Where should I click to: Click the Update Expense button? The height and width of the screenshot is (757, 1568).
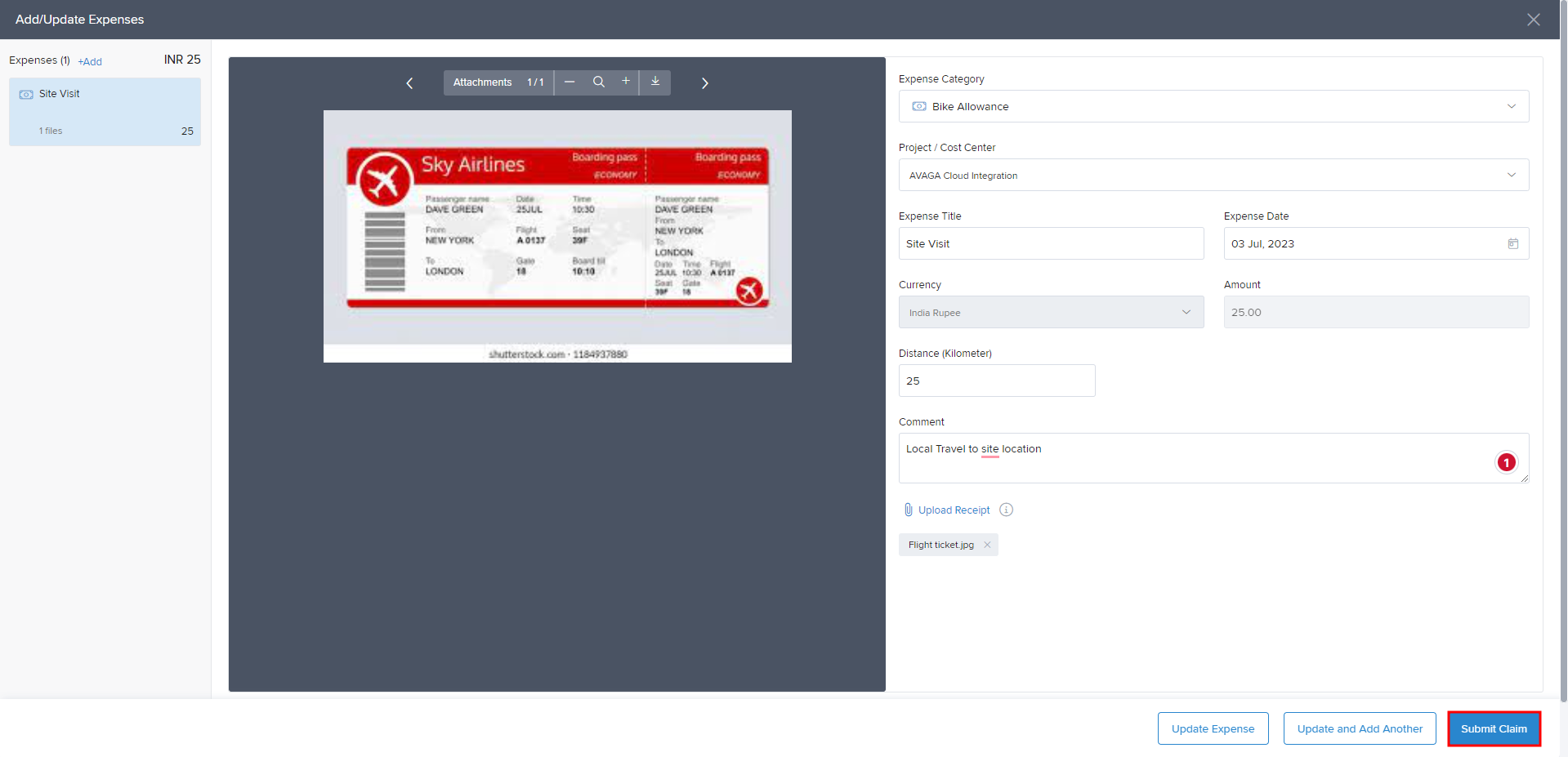1213,728
